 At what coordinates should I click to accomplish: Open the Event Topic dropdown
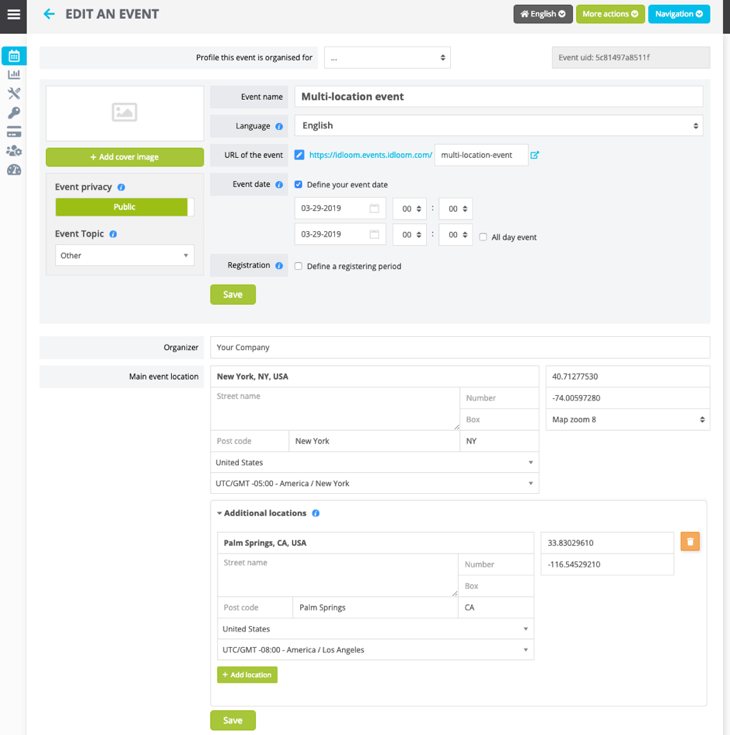124,256
